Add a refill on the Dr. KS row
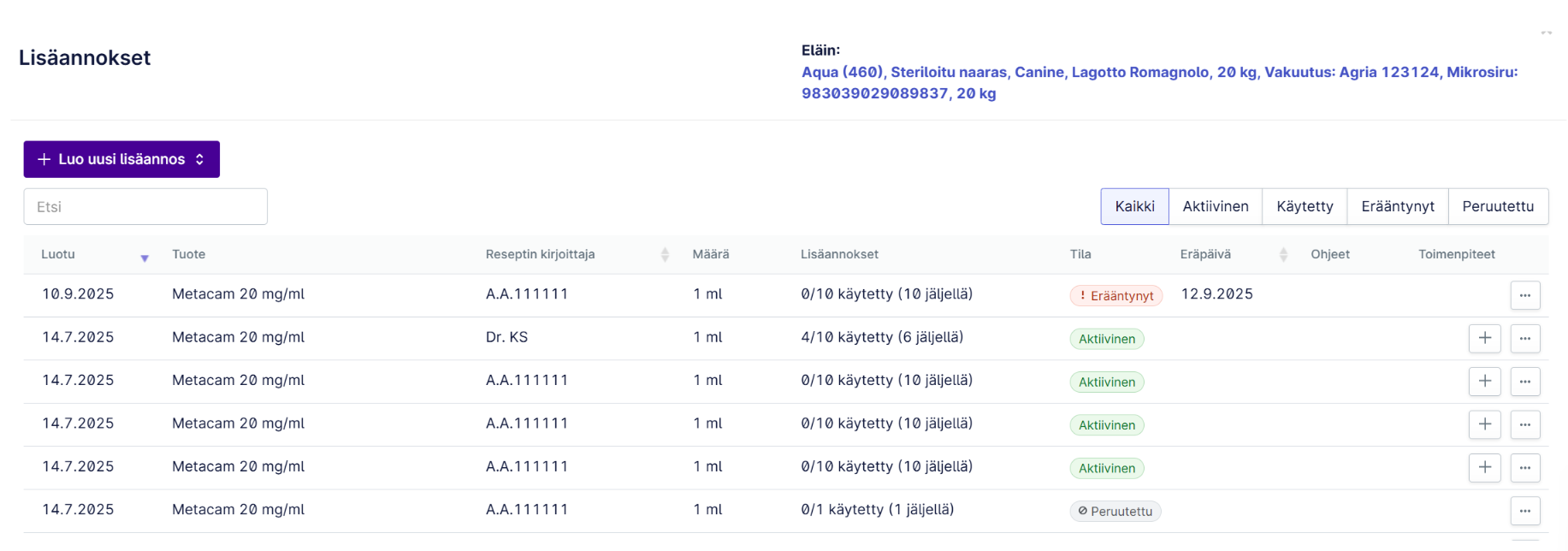Viewport: 1568px width, 551px height. click(1484, 338)
